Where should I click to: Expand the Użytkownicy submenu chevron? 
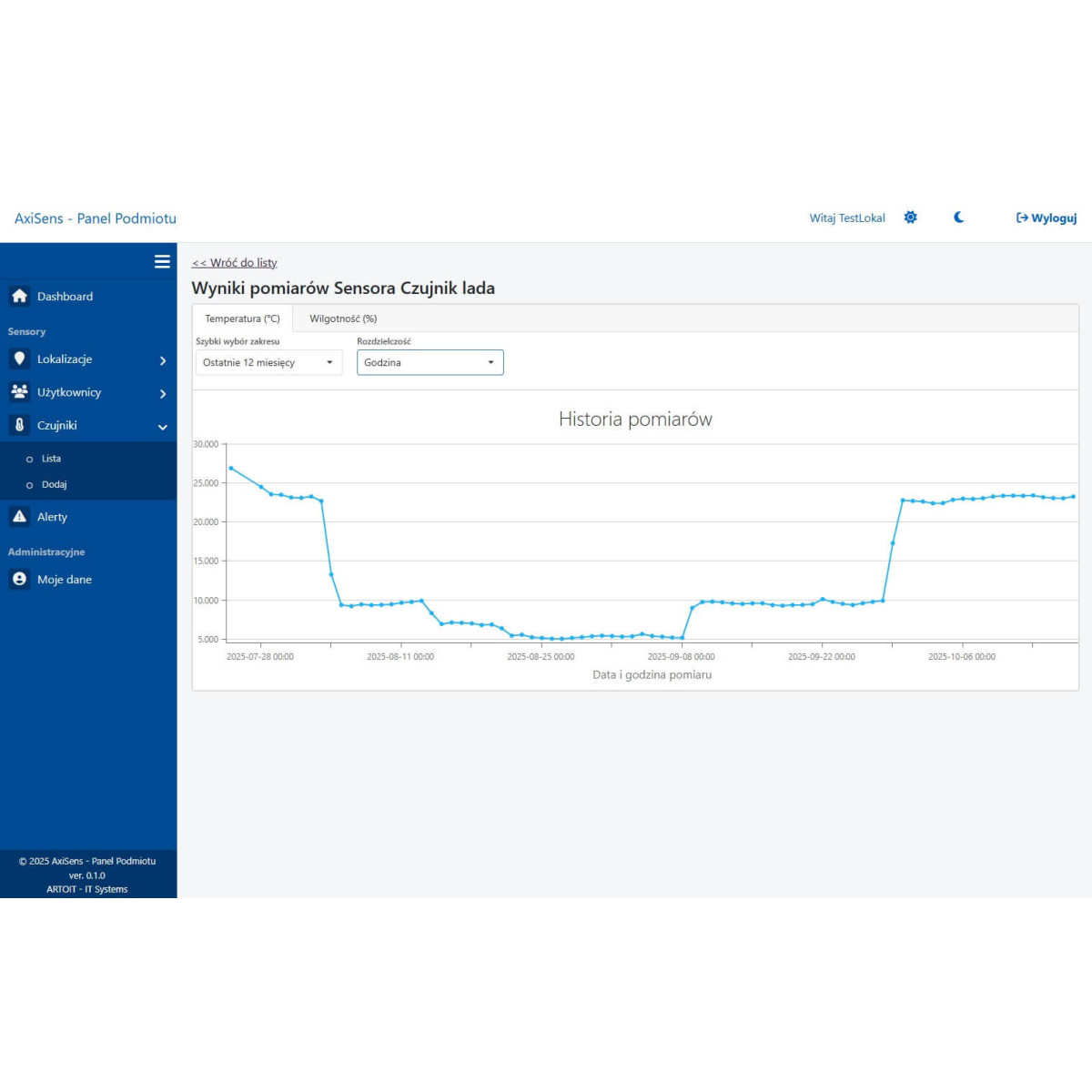[163, 393]
